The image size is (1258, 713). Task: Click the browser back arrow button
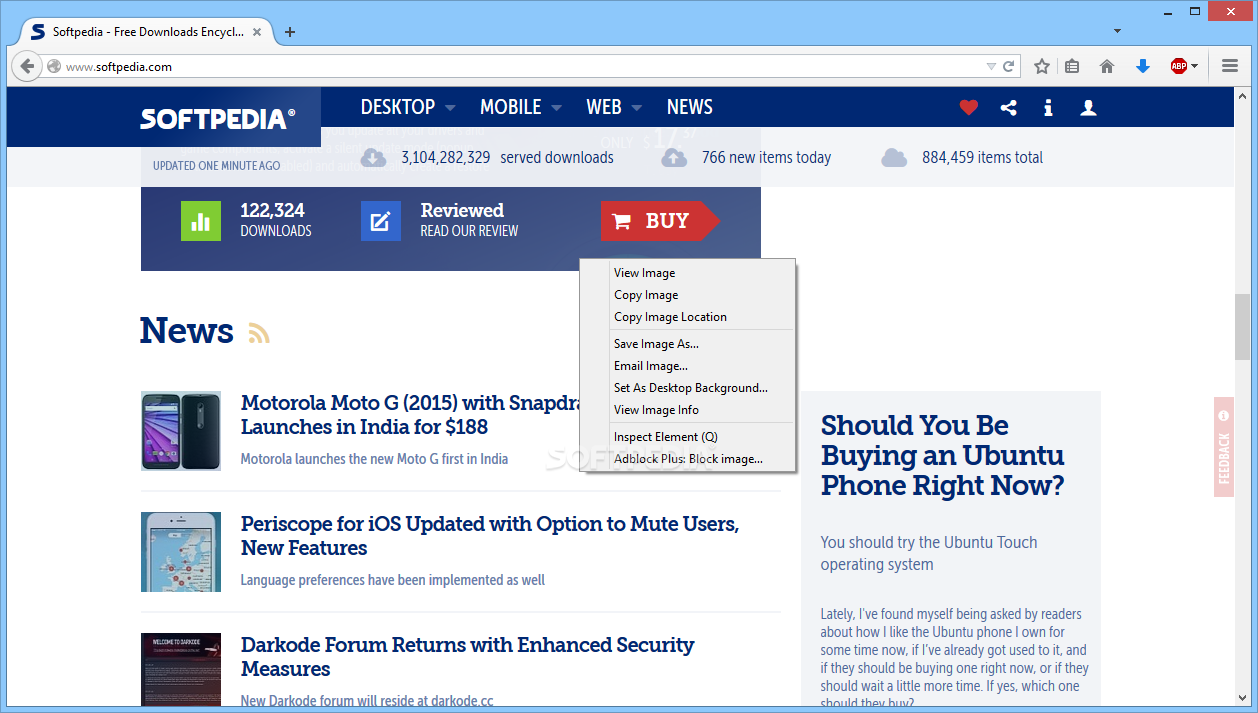point(27,66)
